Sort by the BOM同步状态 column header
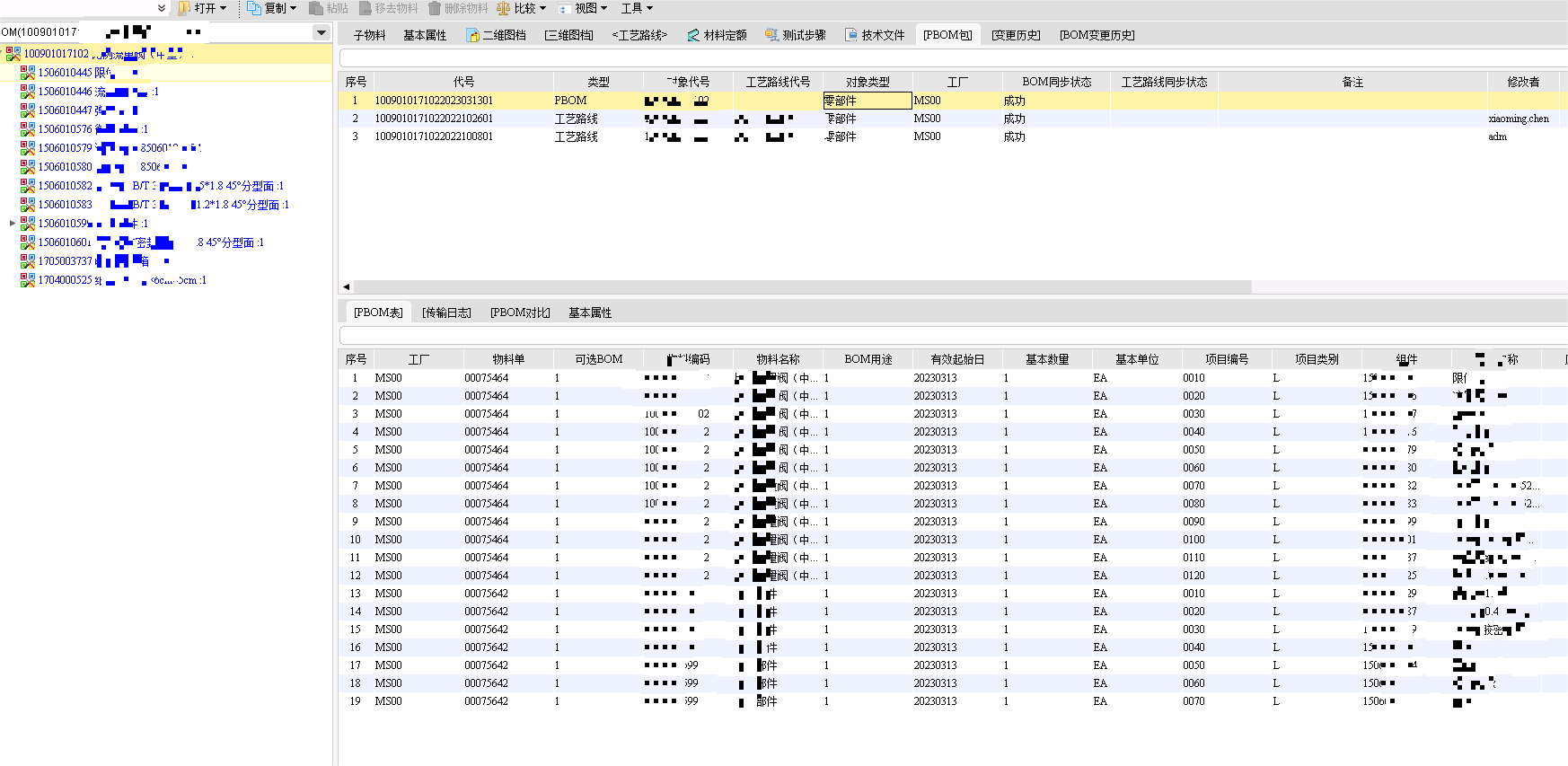The width and height of the screenshot is (1568, 766). (x=1056, y=82)
